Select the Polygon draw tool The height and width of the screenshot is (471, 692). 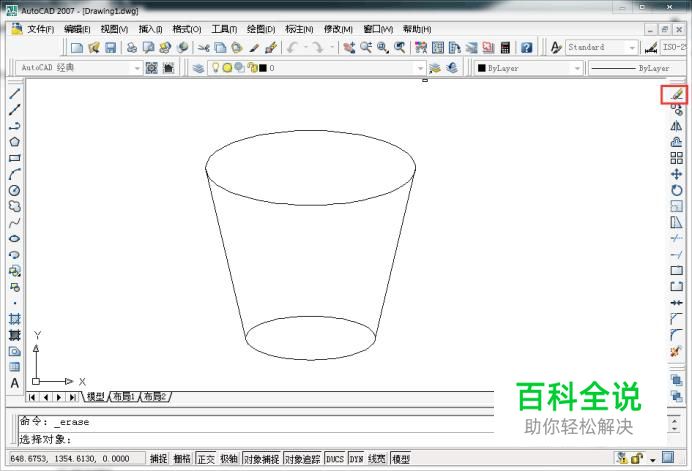pos(15,142)
